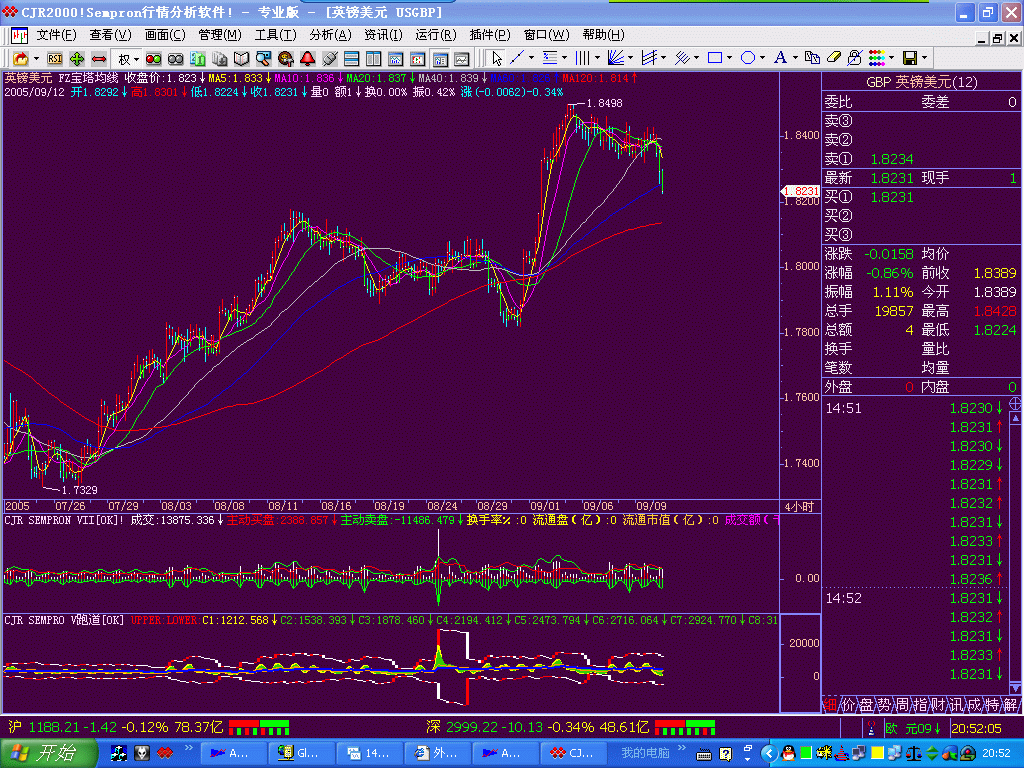The width and height of the screenshot is (1024, 768).
Task: Select the trend line drawing tool
Action: (517, 58)
